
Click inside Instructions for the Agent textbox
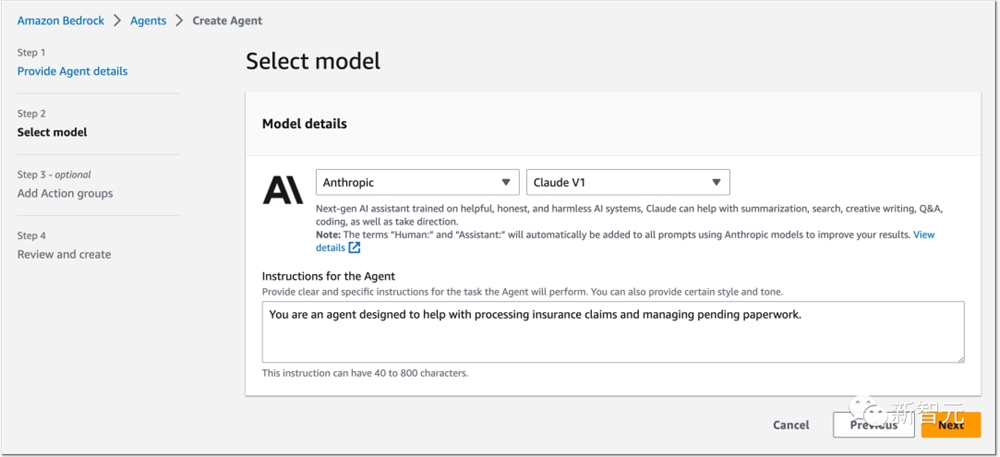[x=613, y=332]
